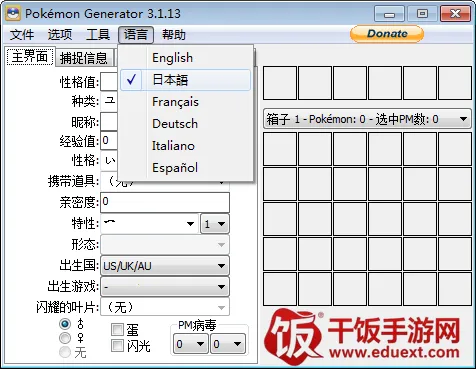
Task: Open first PM病毒 dropdown
Action: click(191, 344)
